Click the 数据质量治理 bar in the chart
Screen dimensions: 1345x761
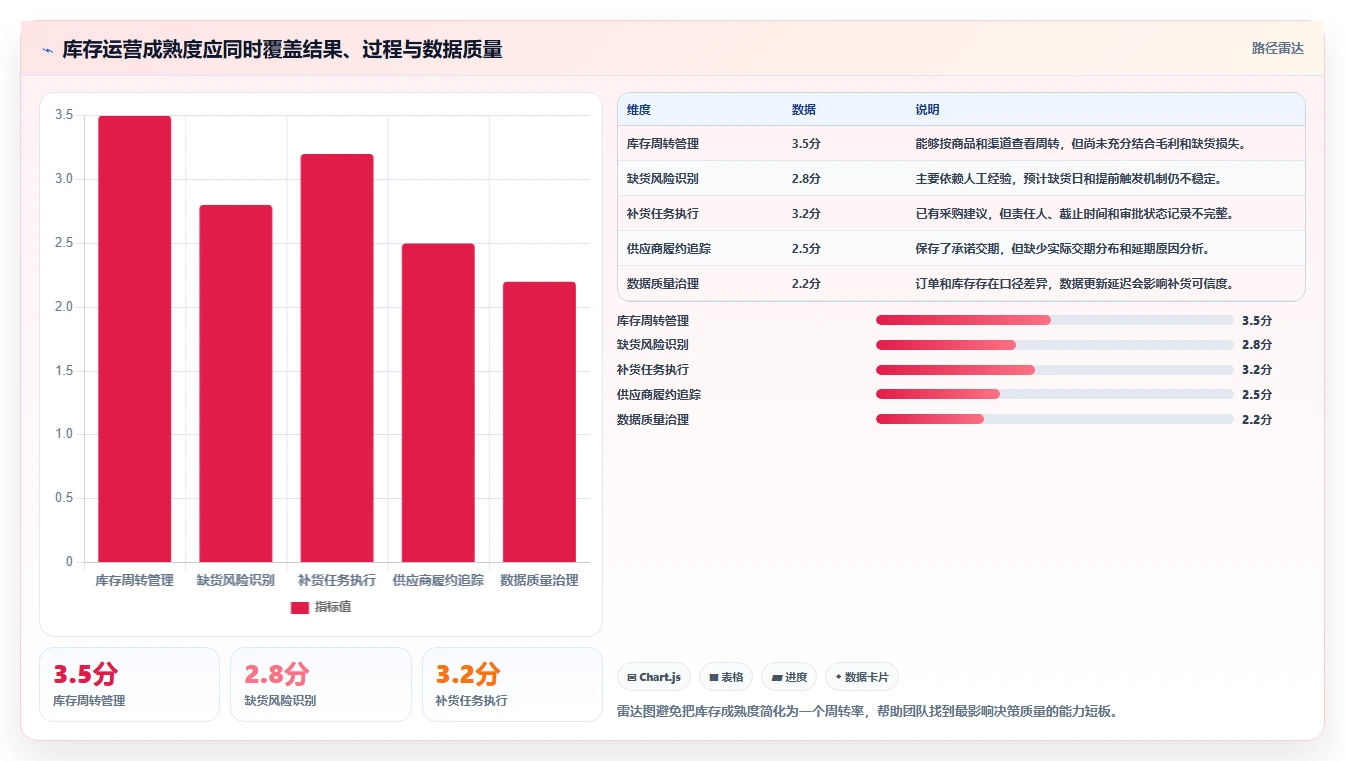click(x=539, y=422)
